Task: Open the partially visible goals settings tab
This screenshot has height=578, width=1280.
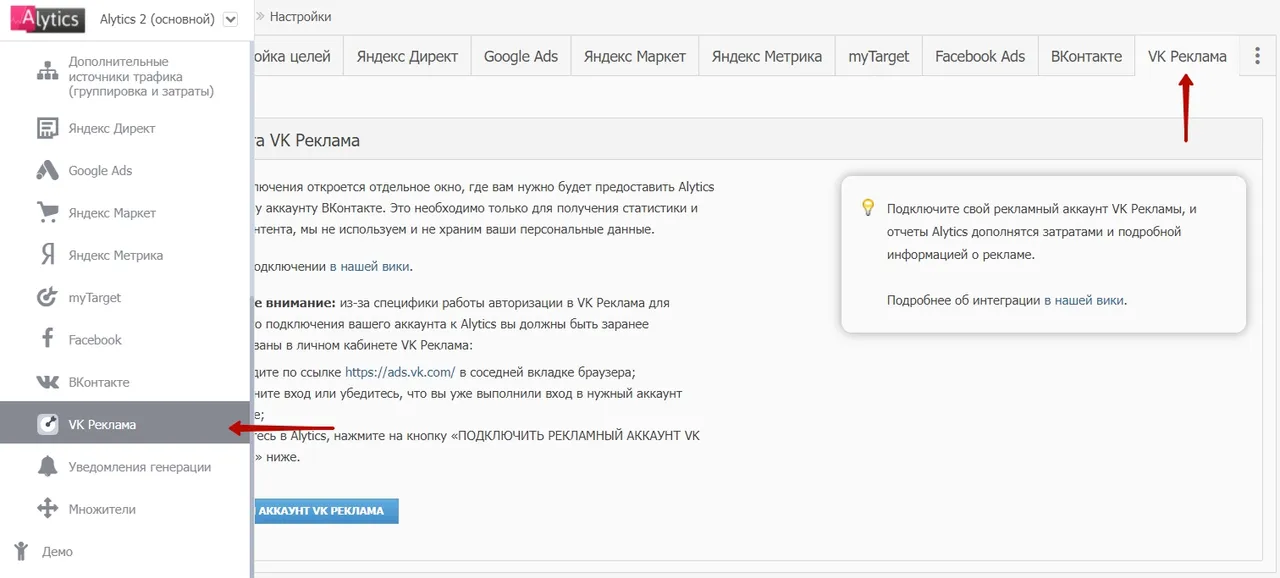Action: [298, 56]
